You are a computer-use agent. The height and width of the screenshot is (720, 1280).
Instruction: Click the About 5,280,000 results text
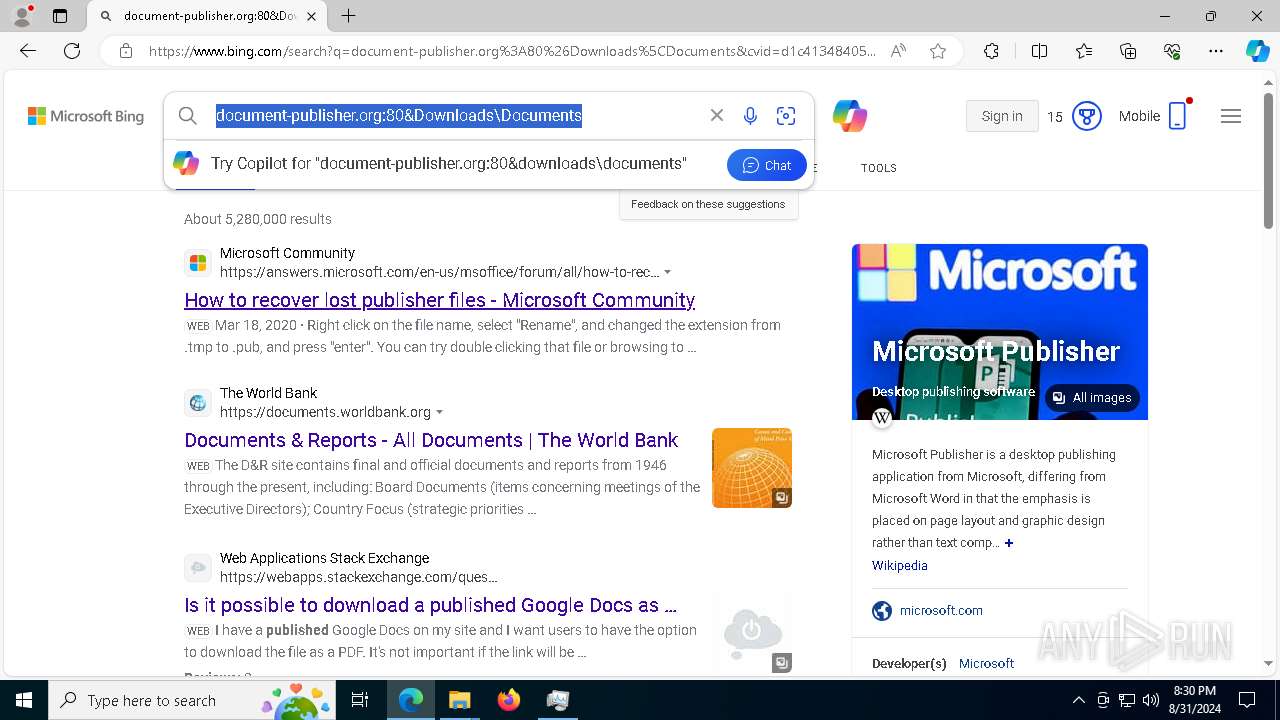258,219
